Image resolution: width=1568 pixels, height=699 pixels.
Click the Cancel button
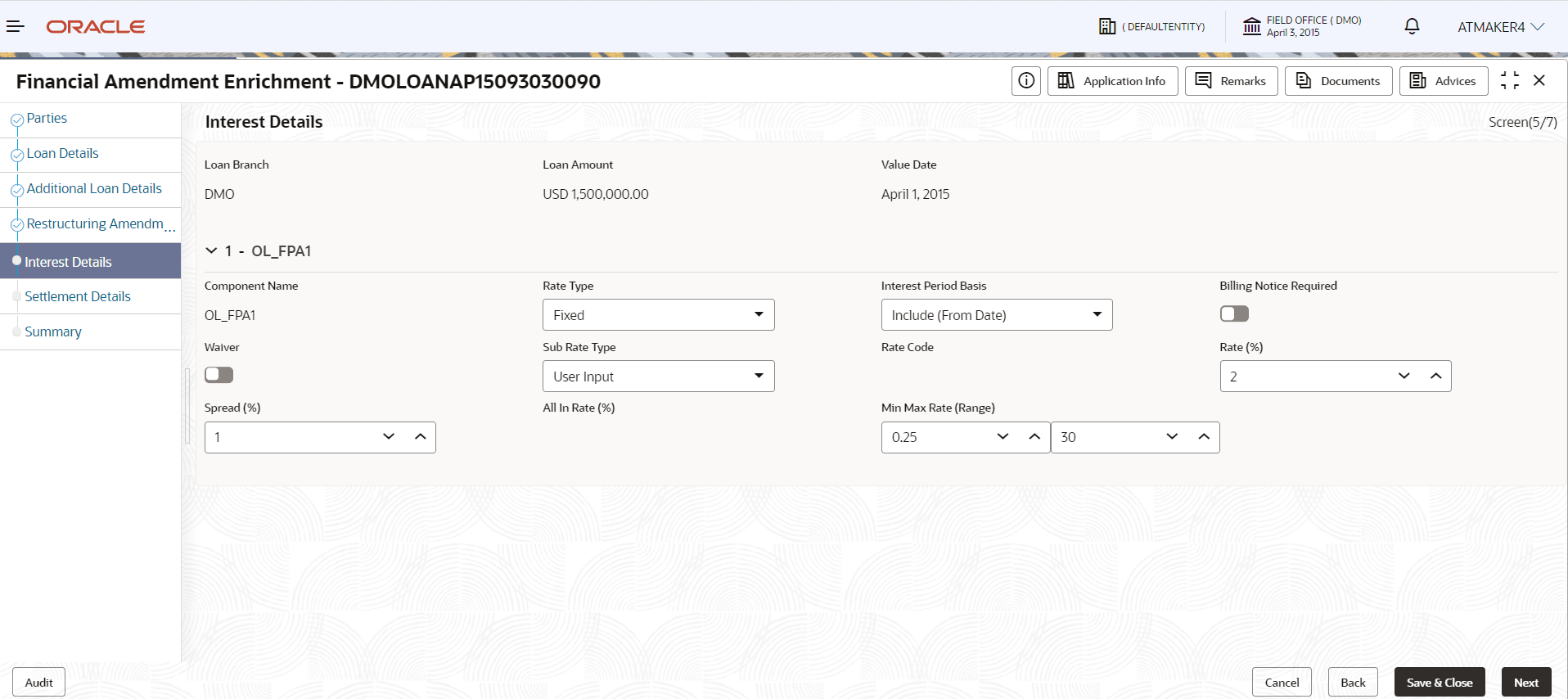1282,682
